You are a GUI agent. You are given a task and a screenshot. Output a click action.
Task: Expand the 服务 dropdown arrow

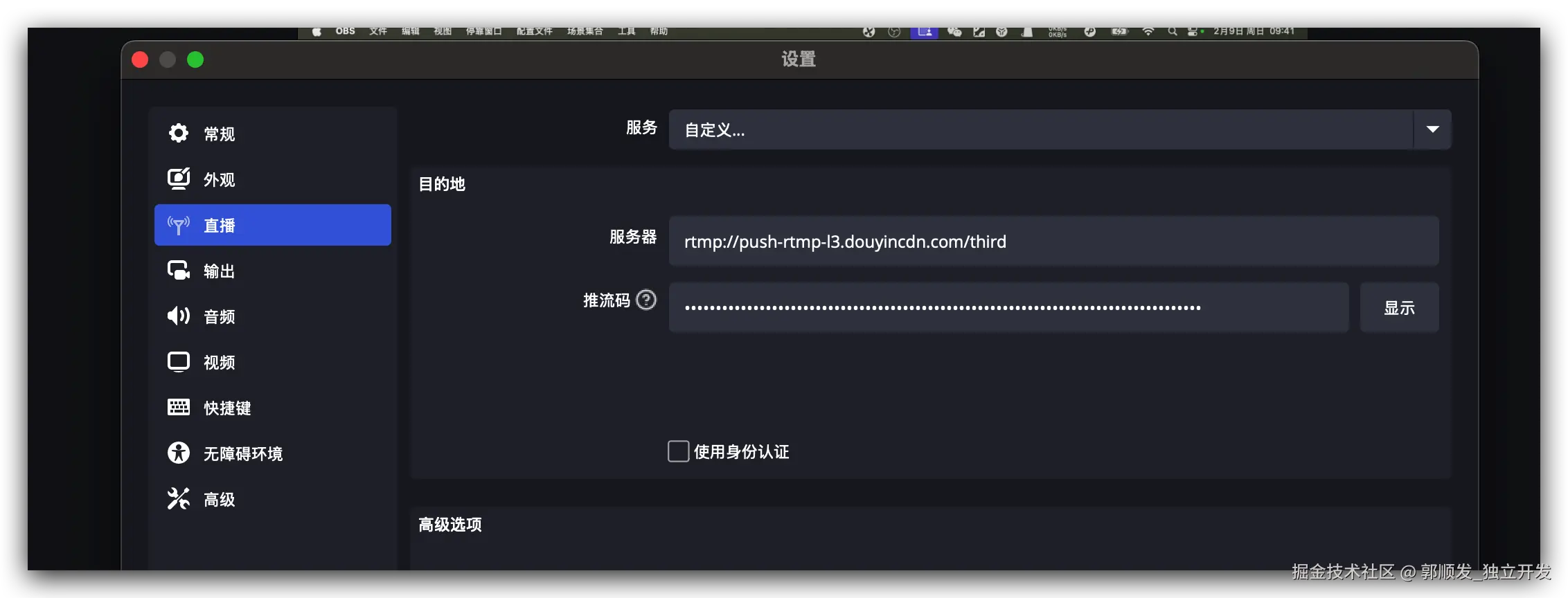pyautogui.click(x=1433, y=129)
